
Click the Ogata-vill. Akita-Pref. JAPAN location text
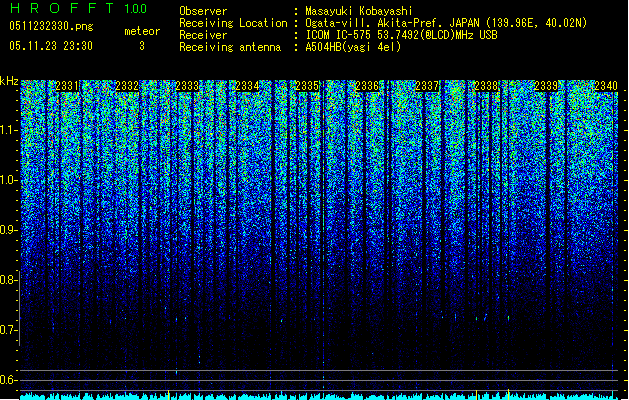[446, 23]
